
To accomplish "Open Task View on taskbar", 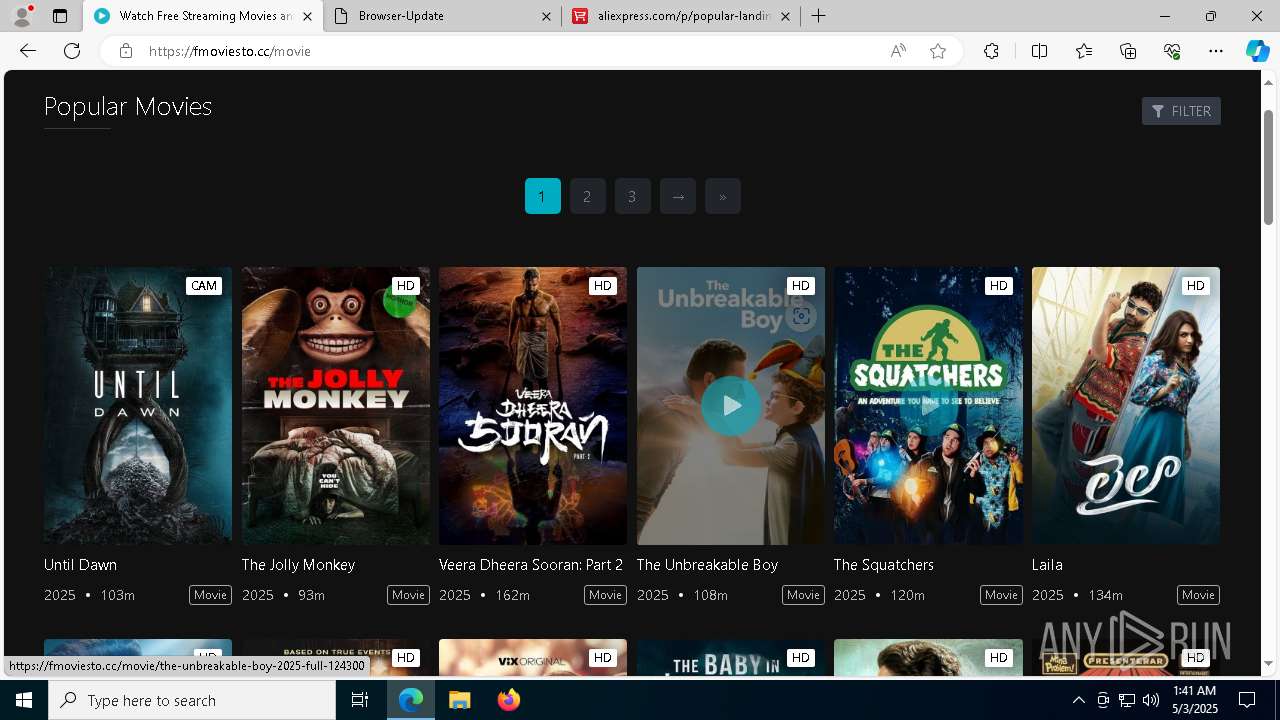I will (360, 700).
